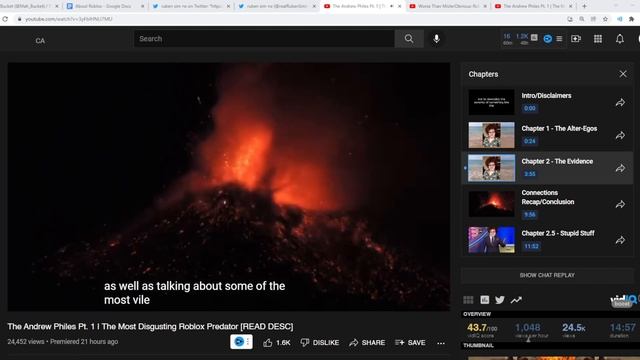Viewport: 640px width, 360px height.
Task: Switch to the Worse Than YouTube tab
Action: (x=449, y=6)
